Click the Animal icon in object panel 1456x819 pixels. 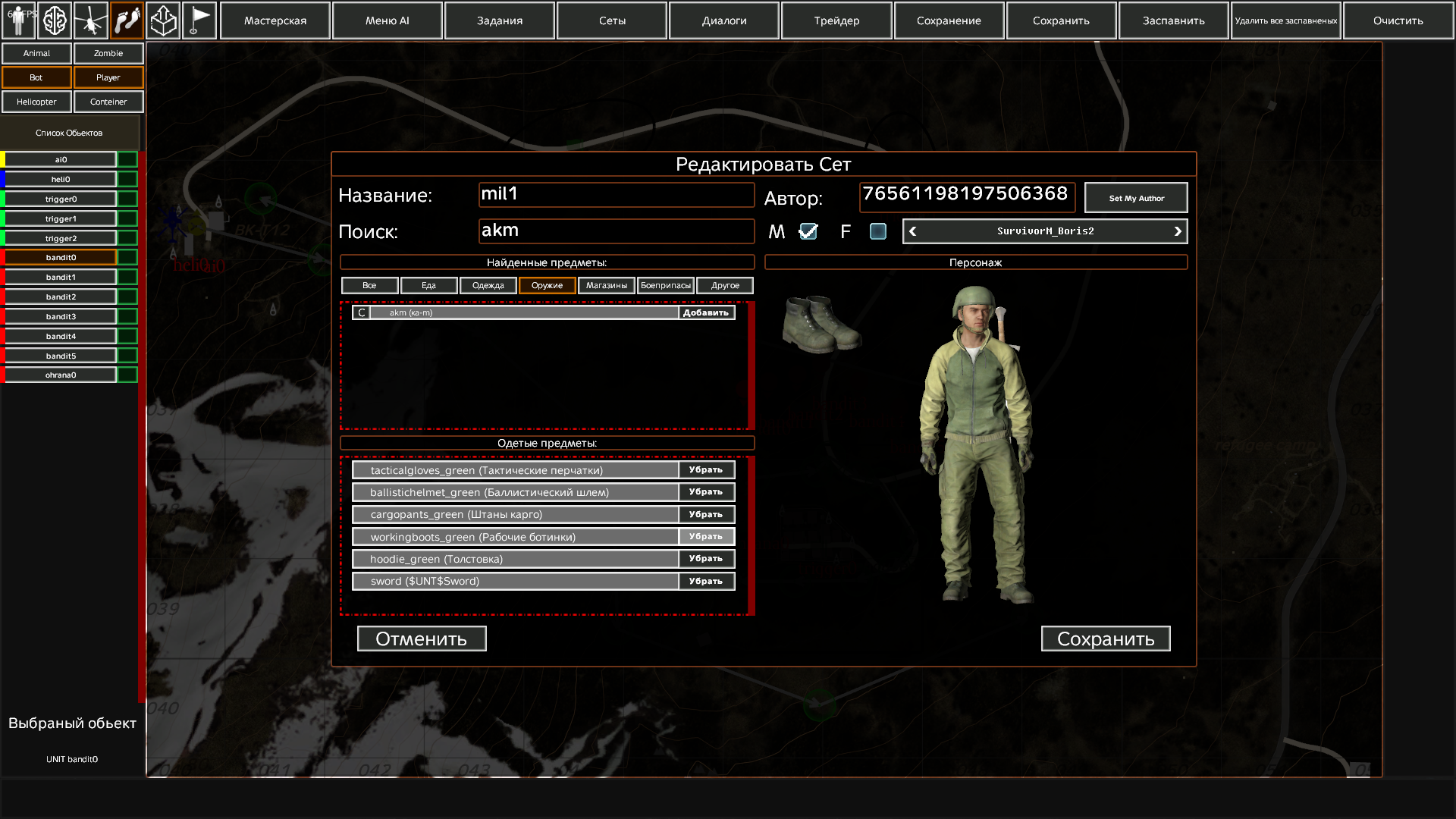pos(36,52)
